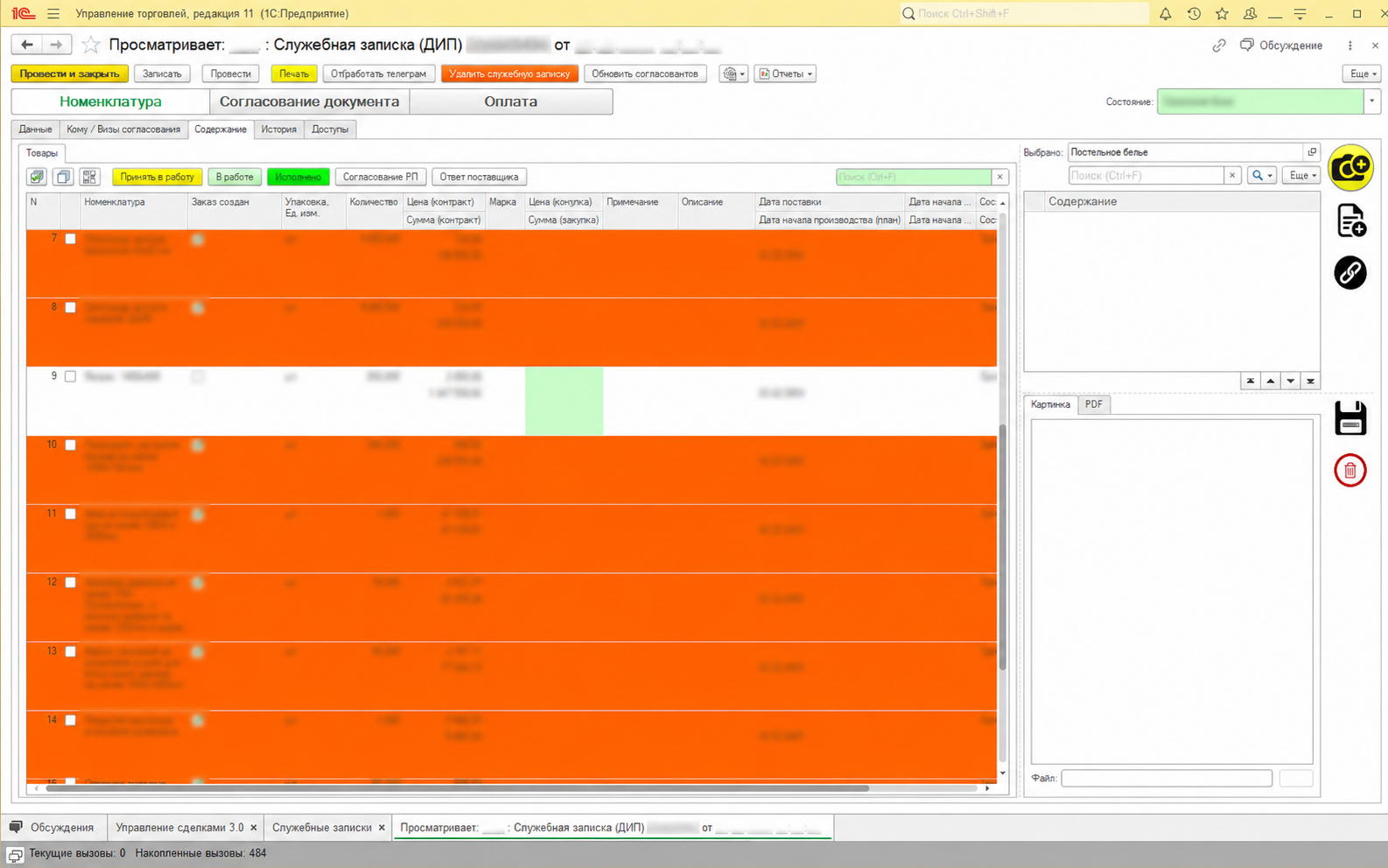Move content row to top
This screenshot has height=868, width=1388.
[1251, 381]
